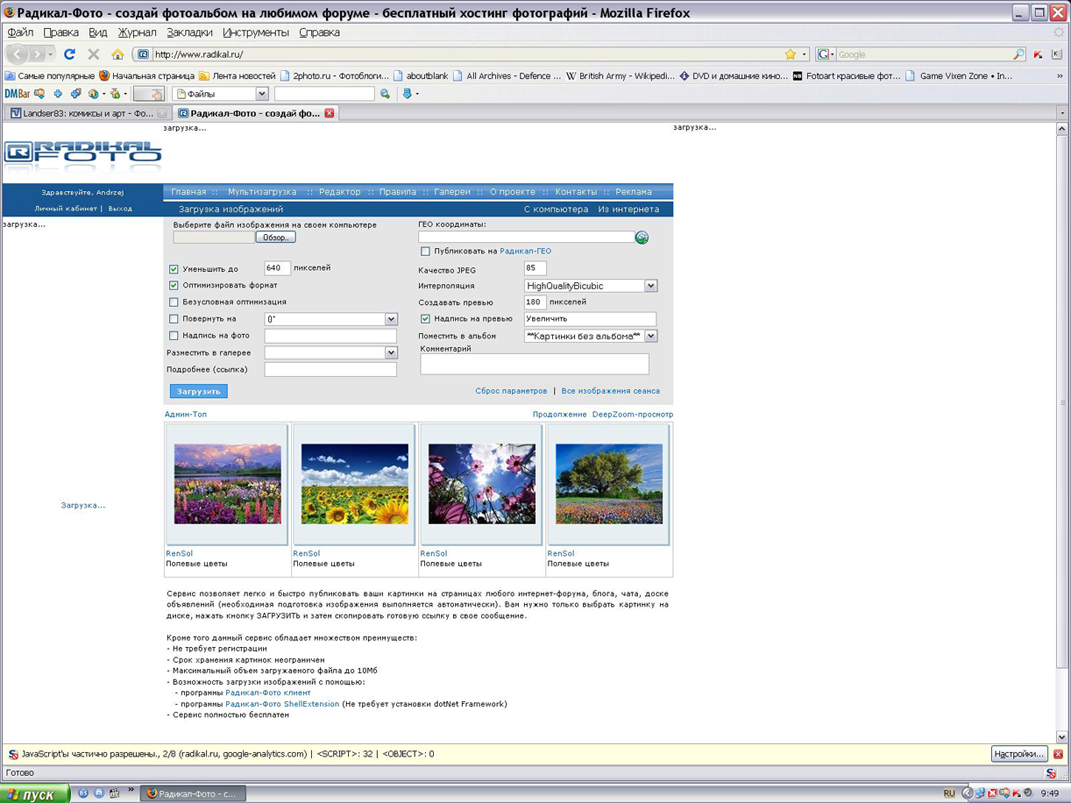
Task: Stop loading with the grey X icon
Action: click(94, 54)
